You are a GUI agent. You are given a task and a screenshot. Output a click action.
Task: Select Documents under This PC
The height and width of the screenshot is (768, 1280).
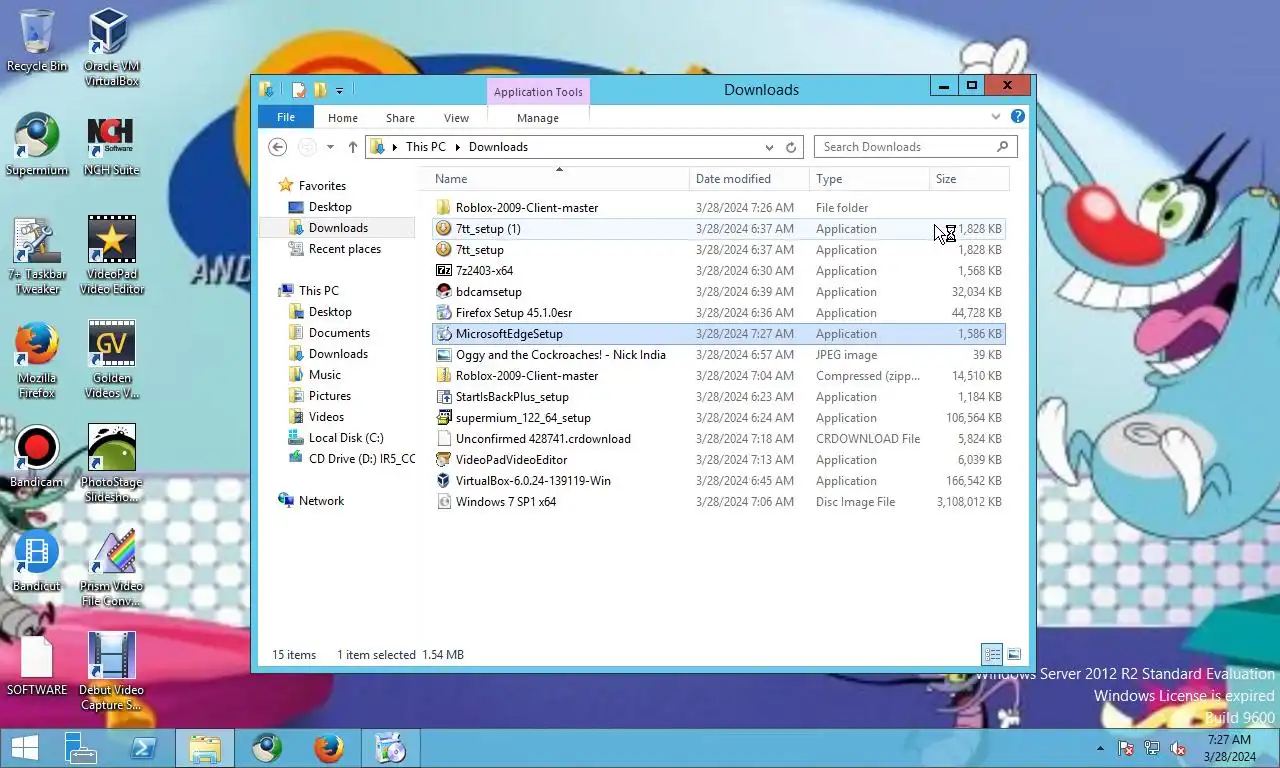tap(339, 333)
